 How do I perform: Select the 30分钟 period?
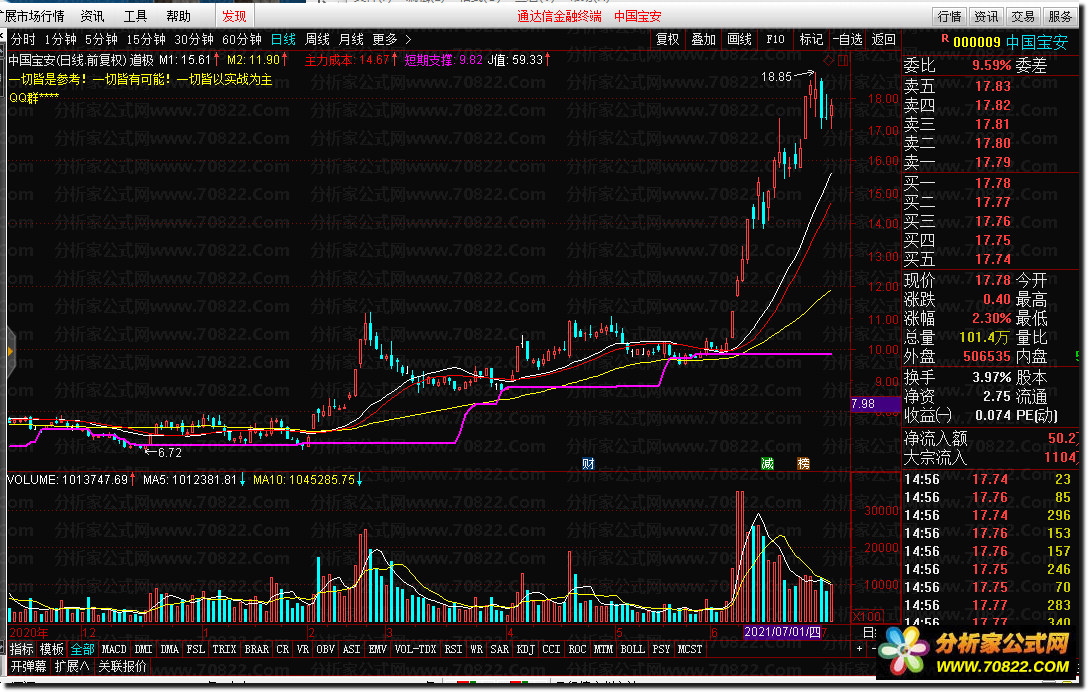[x=194, y=40]
